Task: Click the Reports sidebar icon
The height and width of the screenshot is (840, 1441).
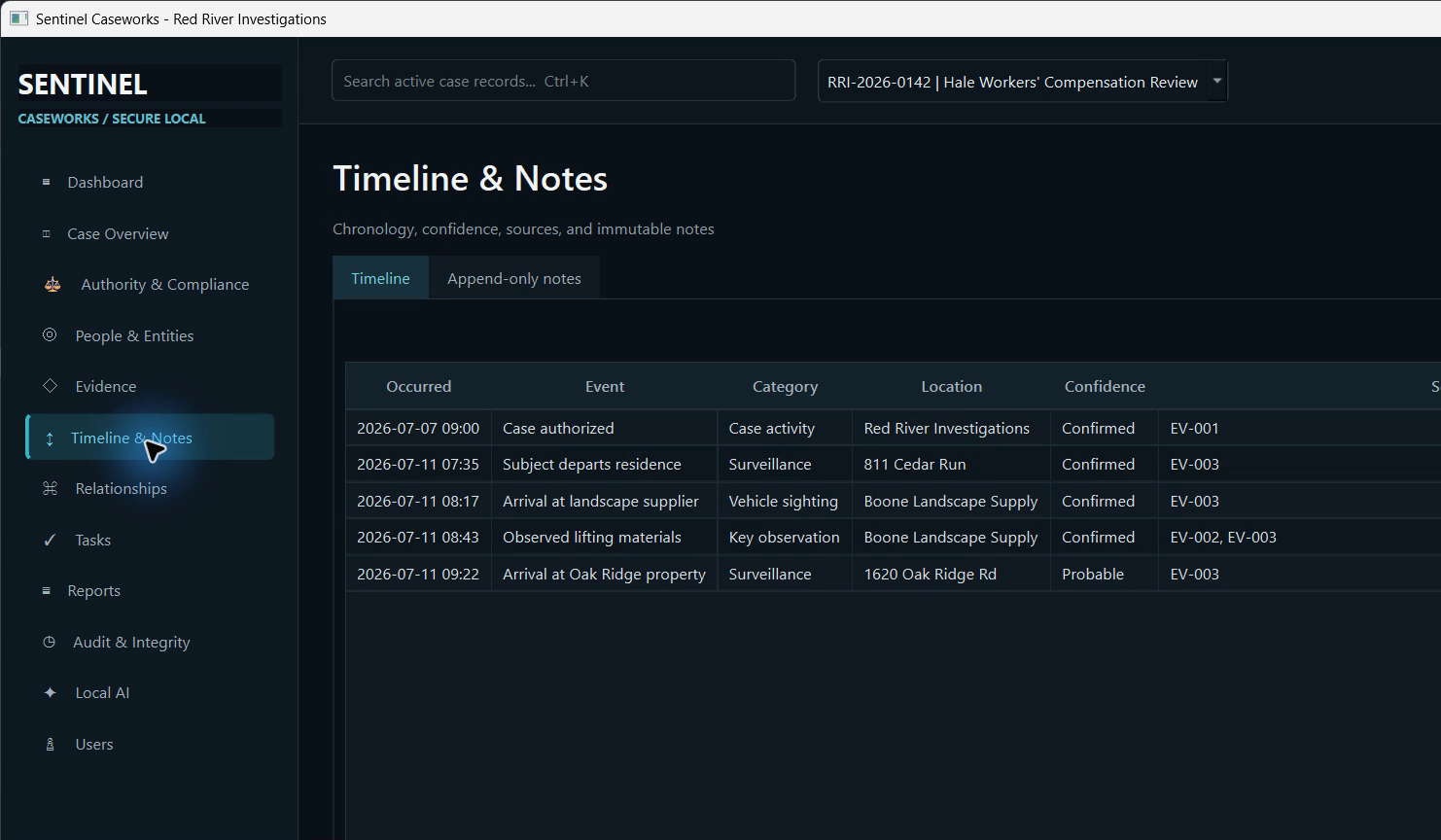Action: coord(46,590)
